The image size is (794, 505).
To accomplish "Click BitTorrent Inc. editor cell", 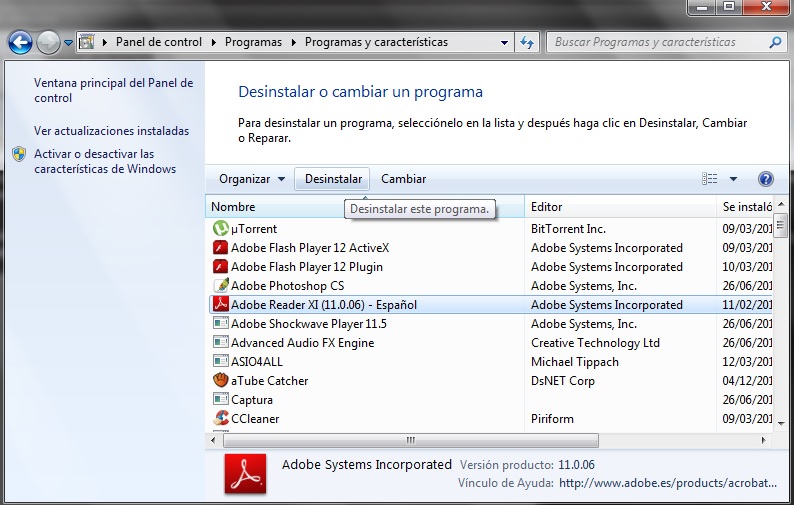I will (x=568, y=229).
